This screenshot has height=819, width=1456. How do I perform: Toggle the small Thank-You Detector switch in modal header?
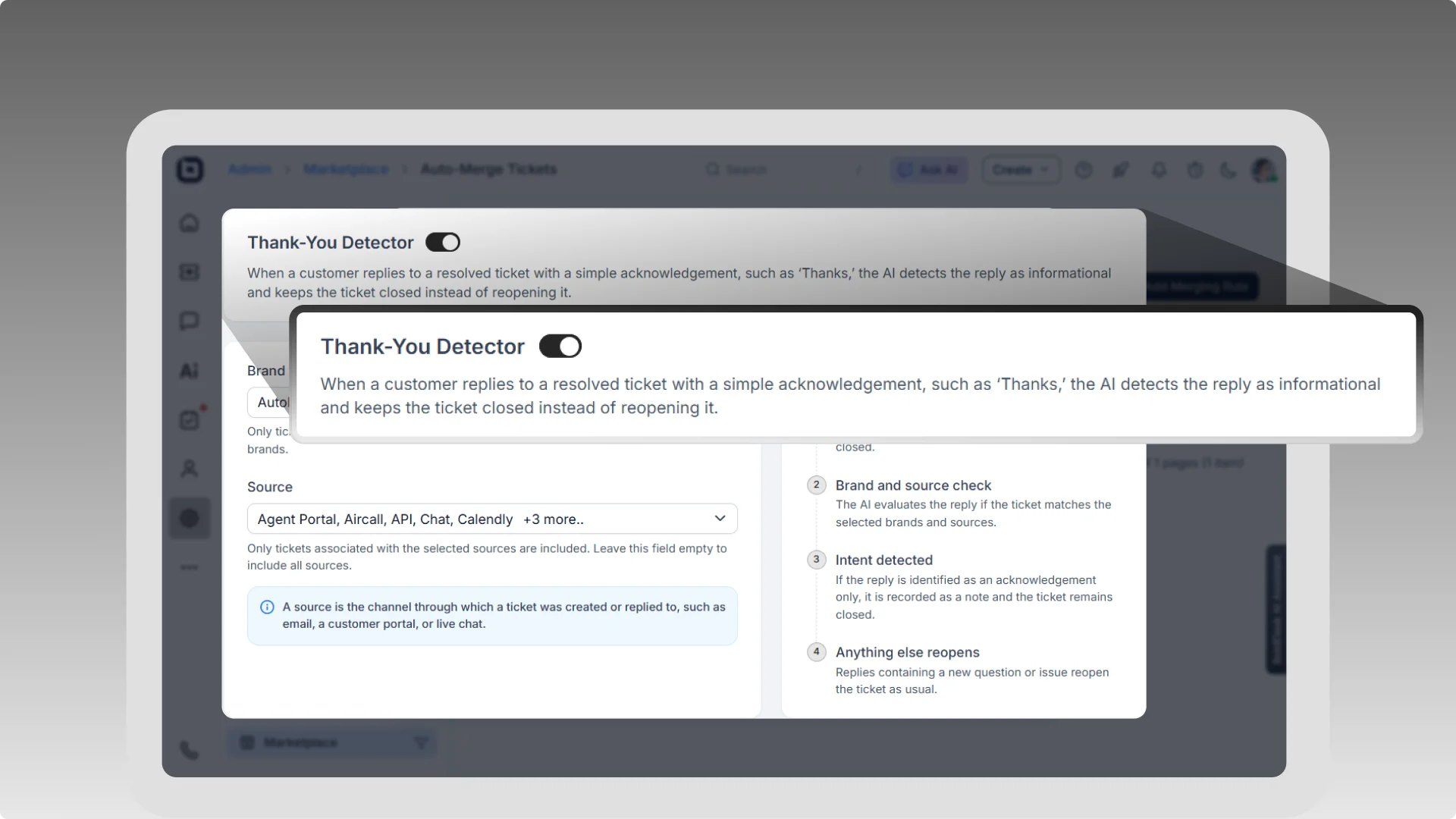pyautogui.click(x=442, y=242)
